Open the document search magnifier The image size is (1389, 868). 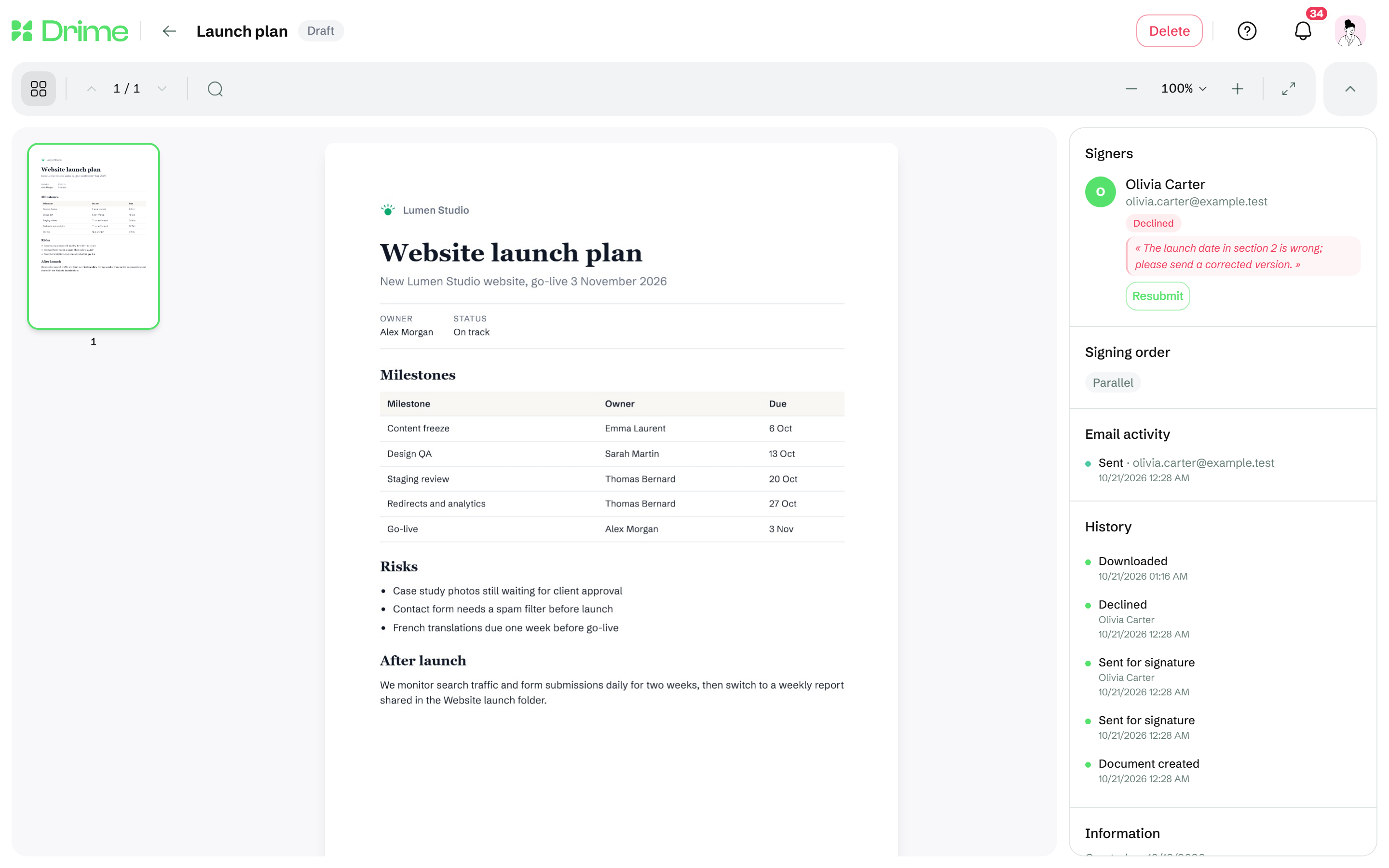[215, 88]
